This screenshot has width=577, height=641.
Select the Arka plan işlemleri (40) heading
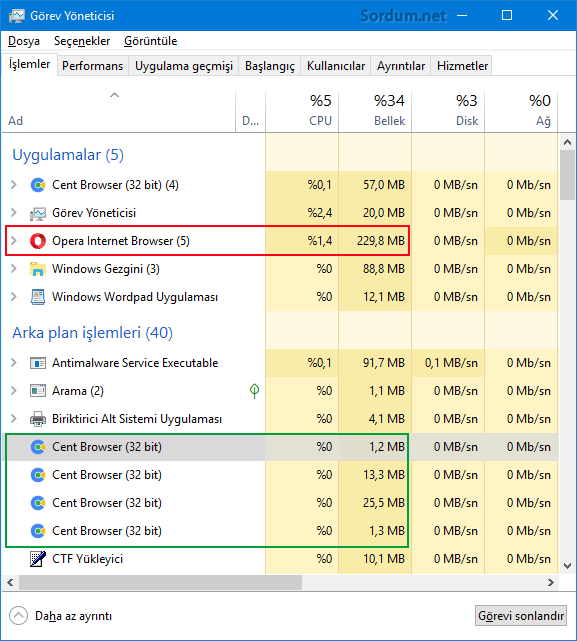92,333
